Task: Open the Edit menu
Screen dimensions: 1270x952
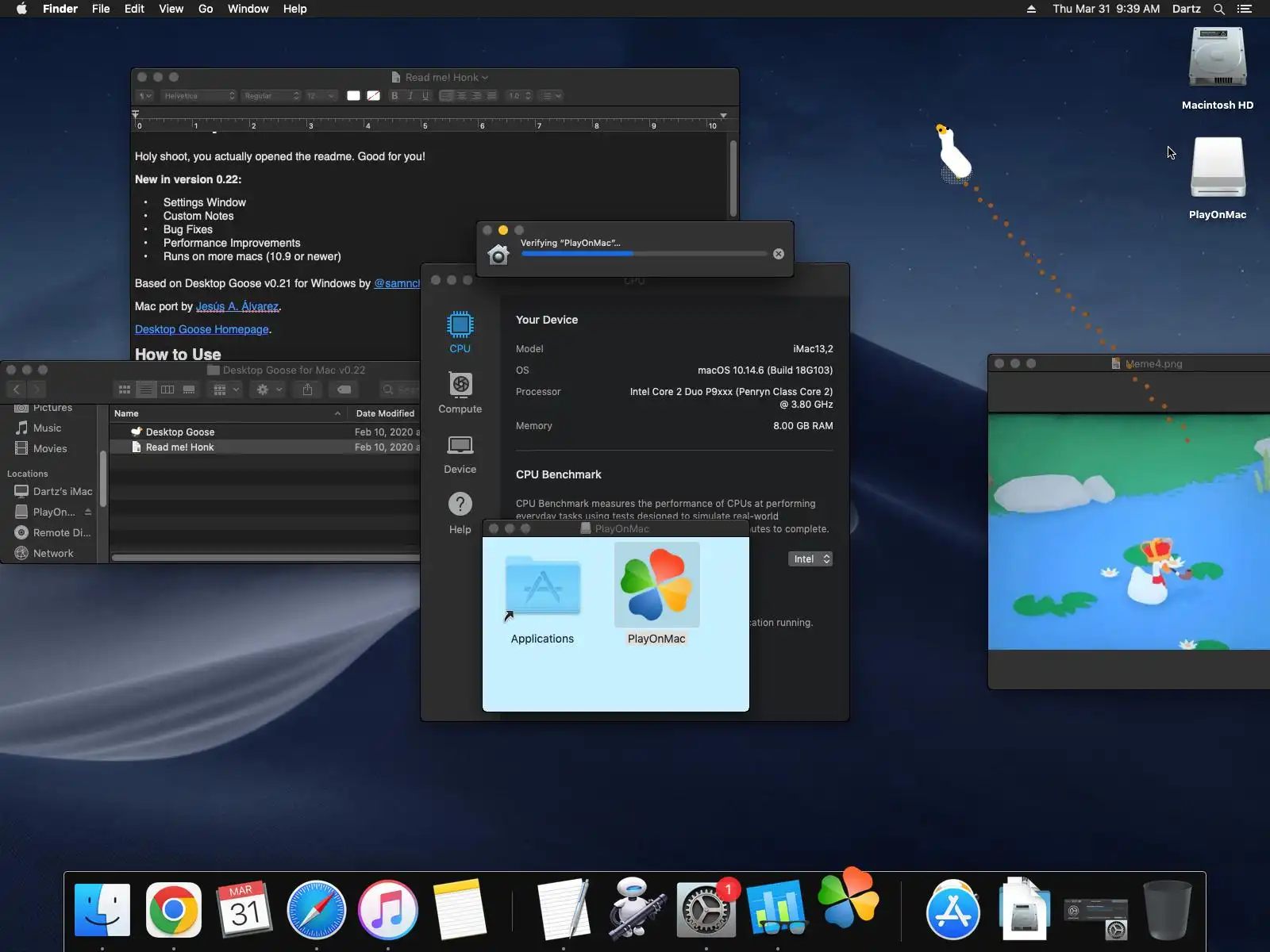Action: click(134, 9)
